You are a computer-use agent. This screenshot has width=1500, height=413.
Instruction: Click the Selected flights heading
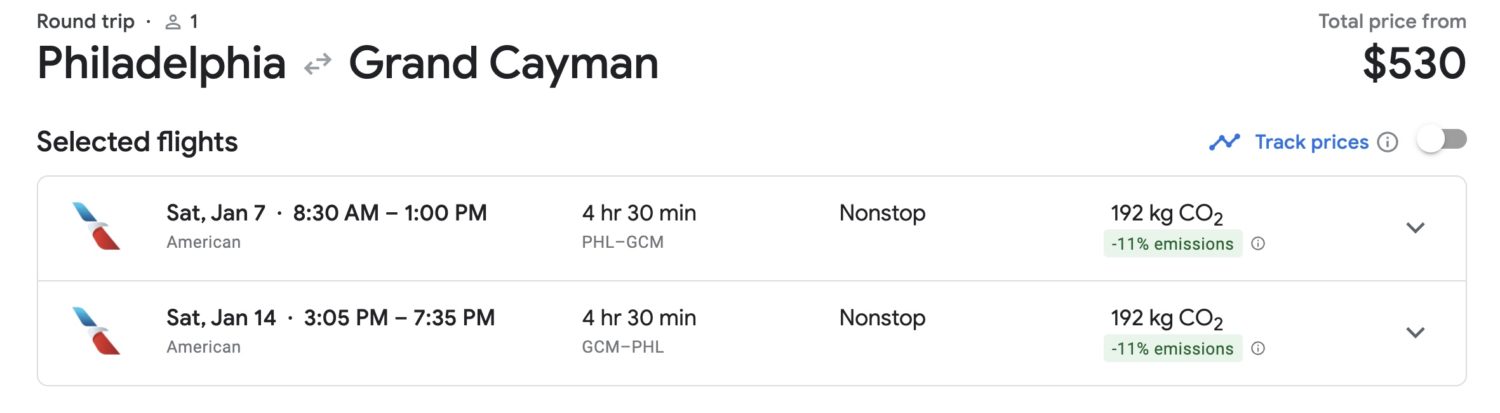point(137,142)
